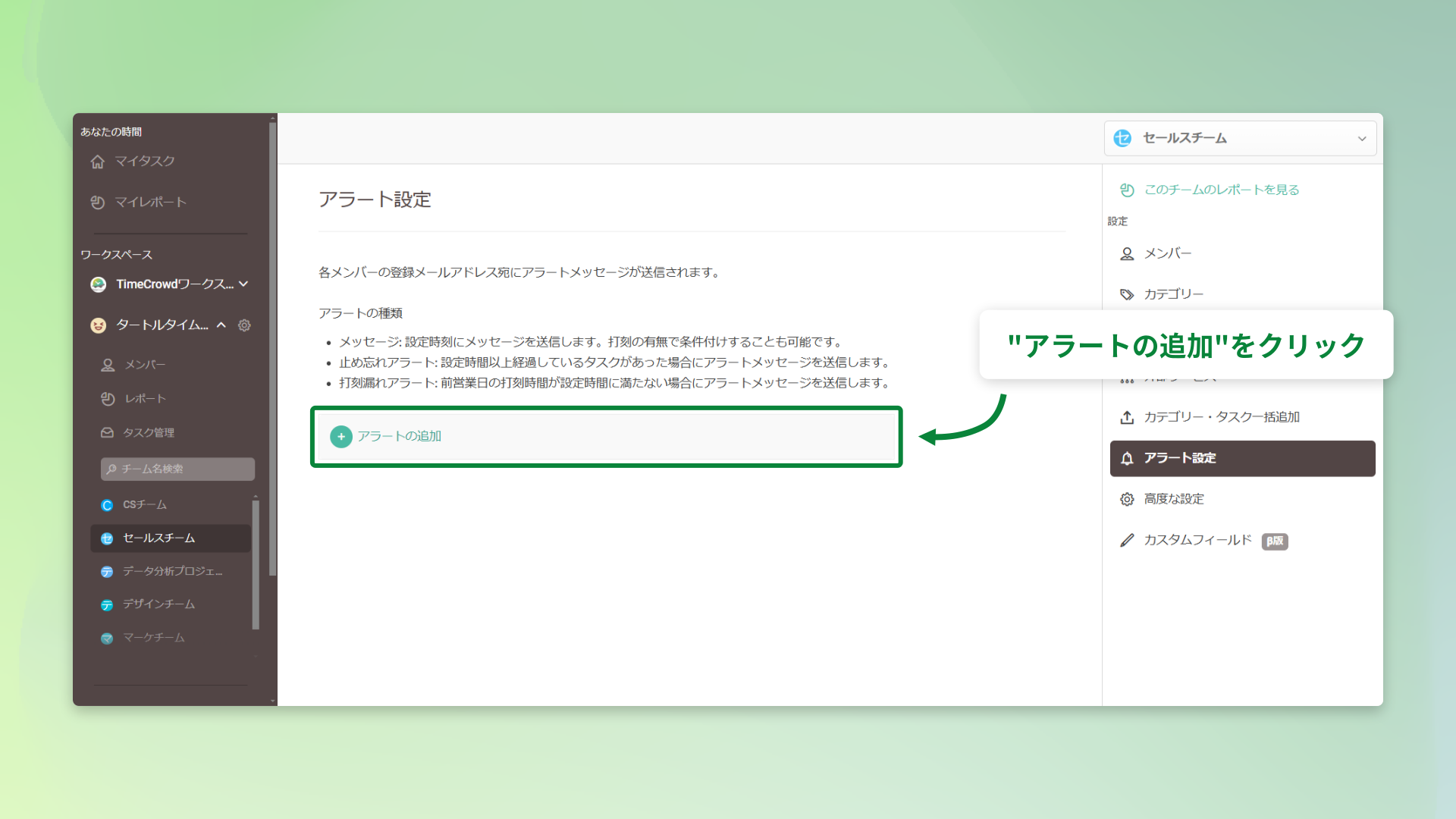The height and width of the screenshot is (819, 1456).
Task: Expand the TimeCrowdワークスペース dropdown
Action: click(x=243, y=284)
